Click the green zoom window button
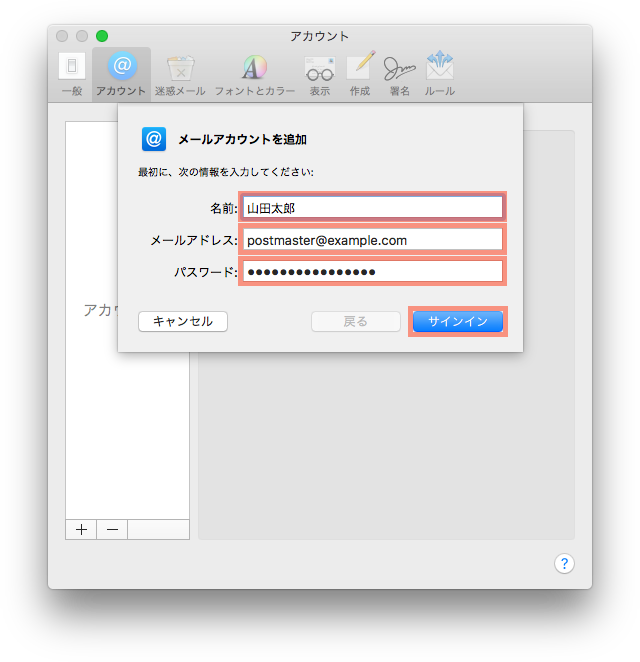Screen dimensions: 640x662 102,36
